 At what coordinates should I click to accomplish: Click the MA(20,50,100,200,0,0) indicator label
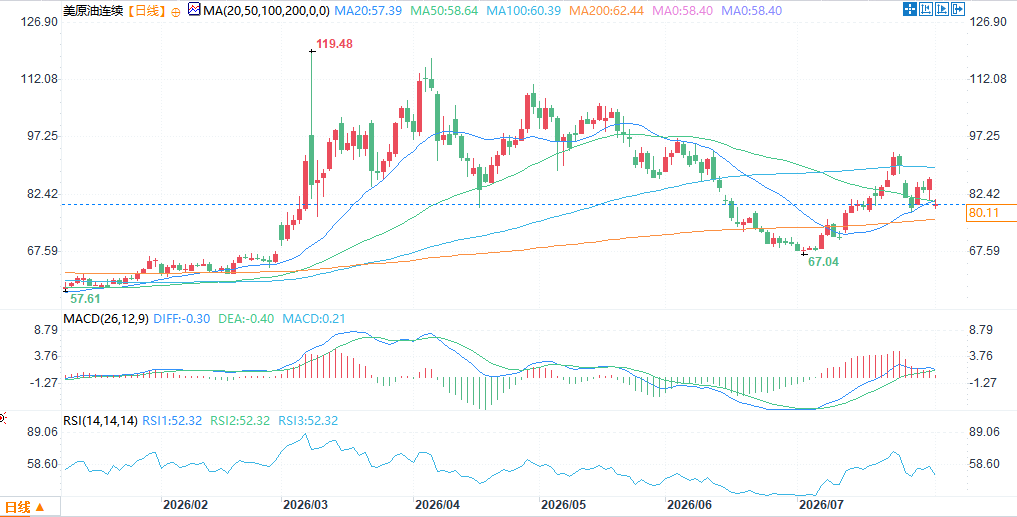click(267, 11)
